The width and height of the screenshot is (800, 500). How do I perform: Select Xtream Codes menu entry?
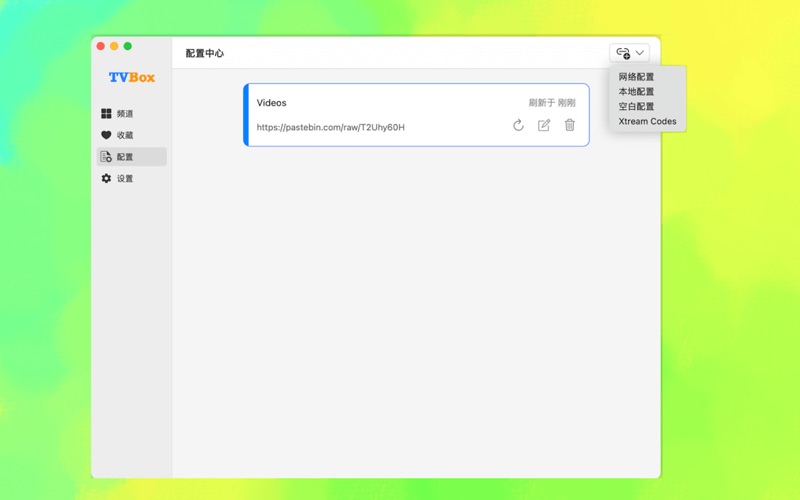point(647,121)
